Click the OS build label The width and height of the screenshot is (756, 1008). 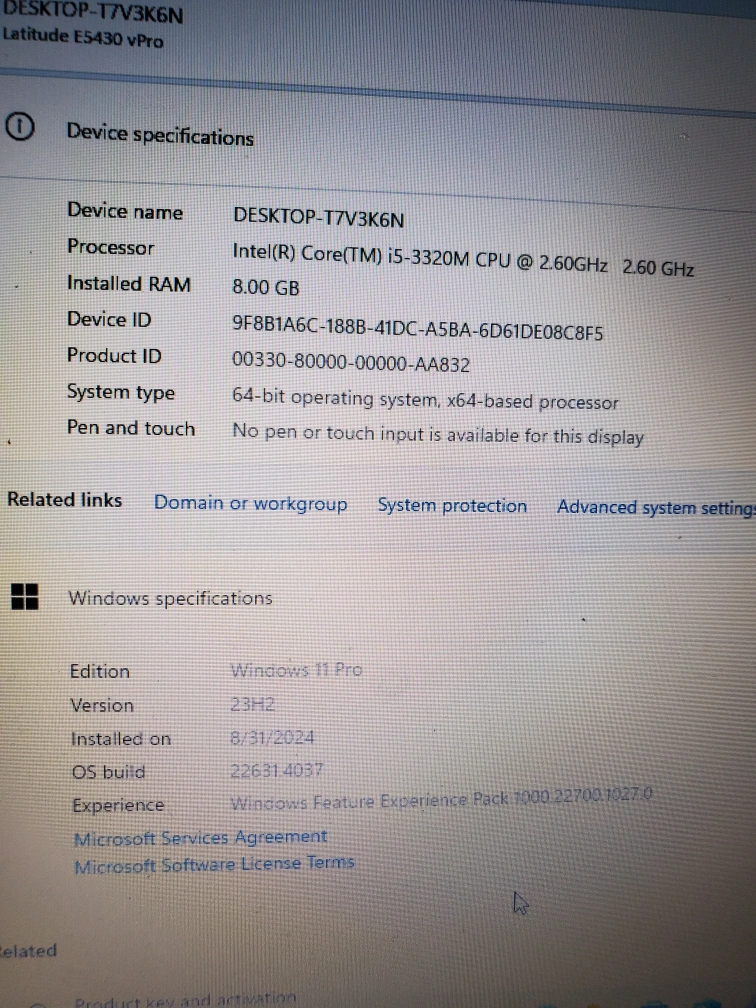pos(109,772)
